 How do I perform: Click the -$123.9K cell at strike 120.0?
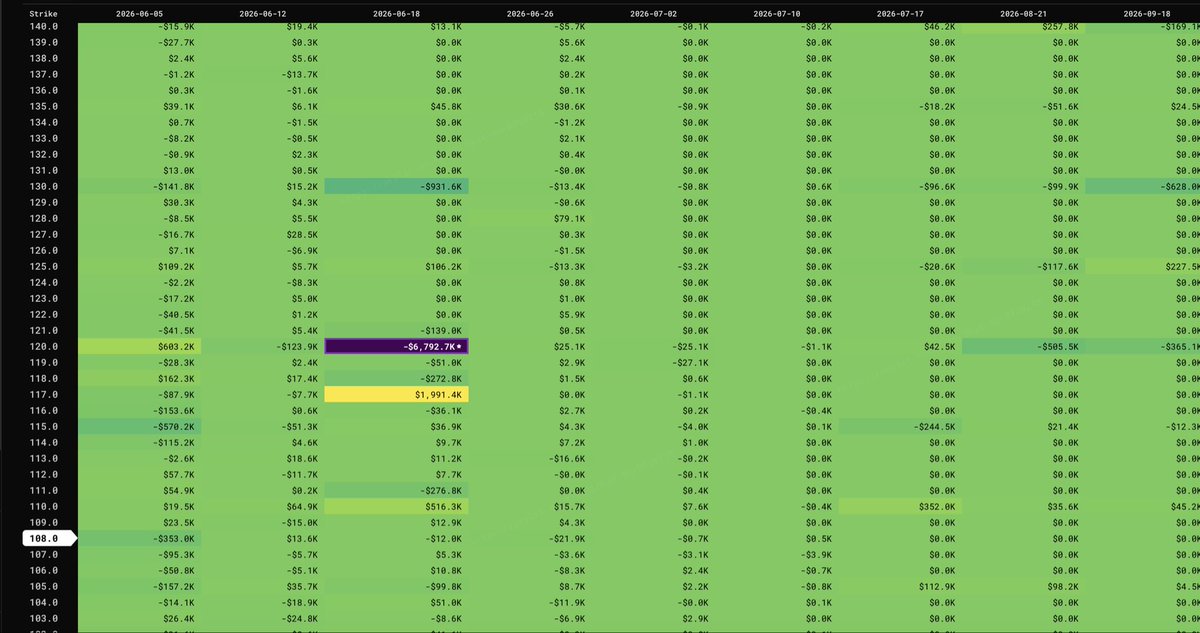(x=264, y=346)
